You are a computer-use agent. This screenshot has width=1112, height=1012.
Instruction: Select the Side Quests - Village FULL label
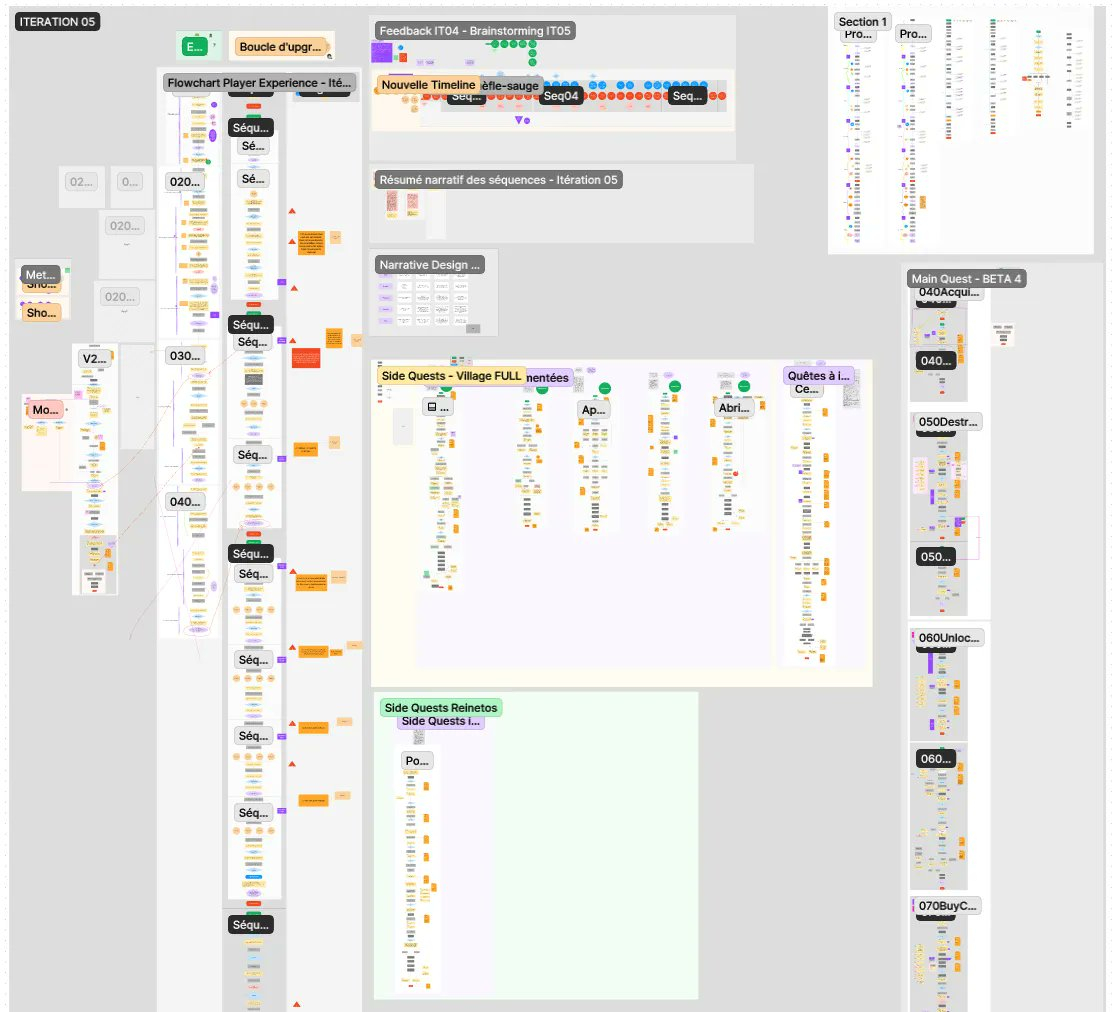click(x=451, y=375)
